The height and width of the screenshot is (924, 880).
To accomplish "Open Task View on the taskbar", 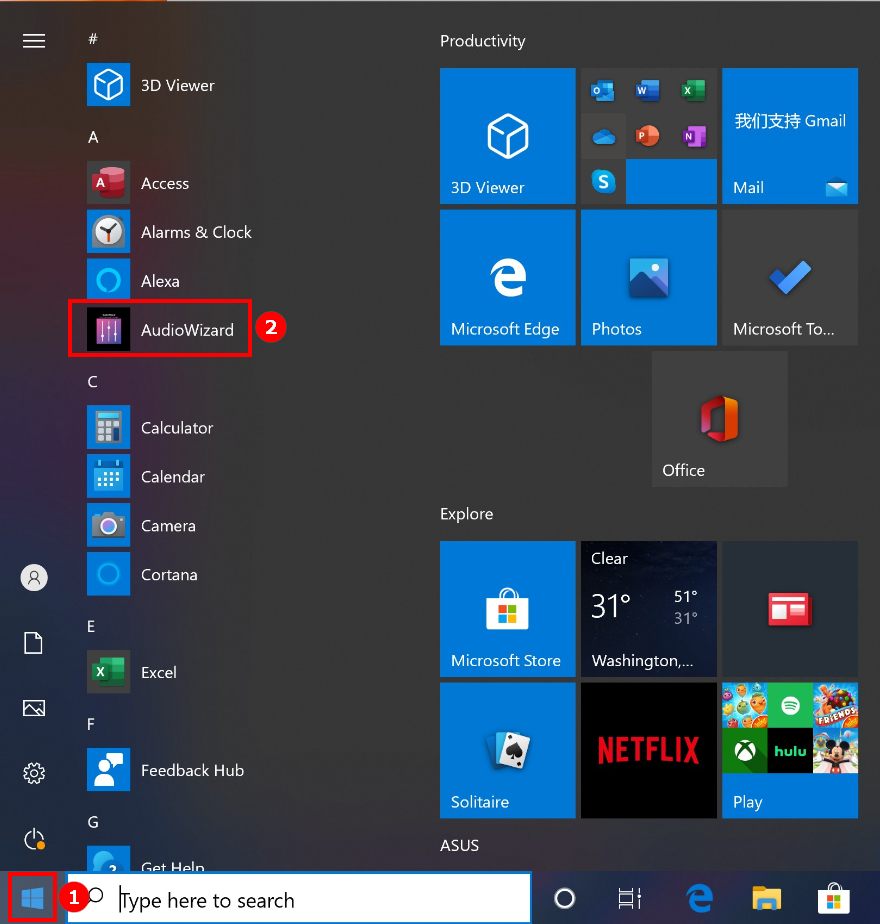I will coord(629,898).
